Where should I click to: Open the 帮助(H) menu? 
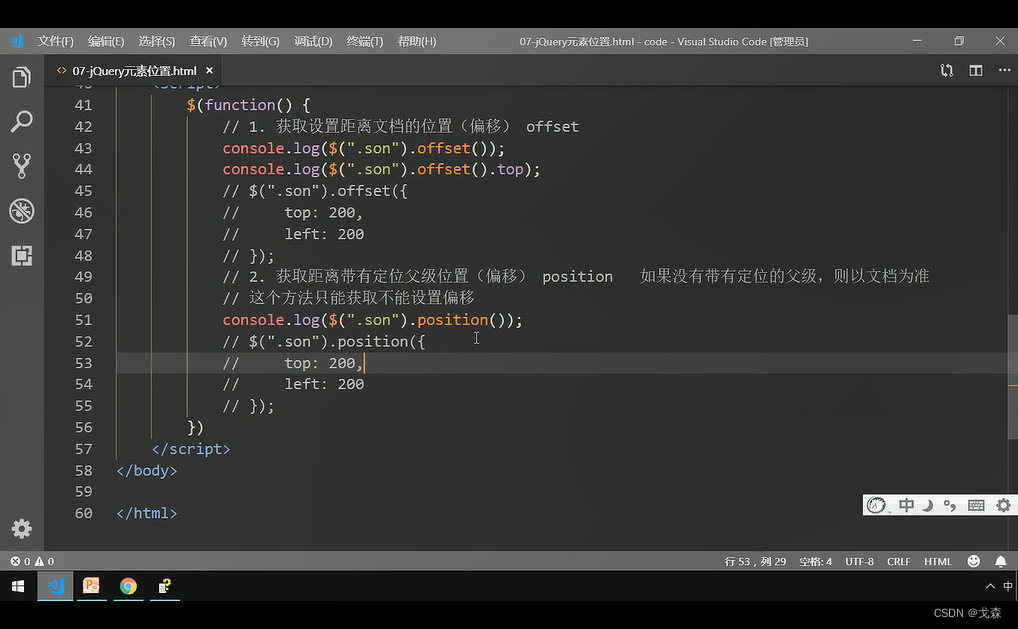417,42
